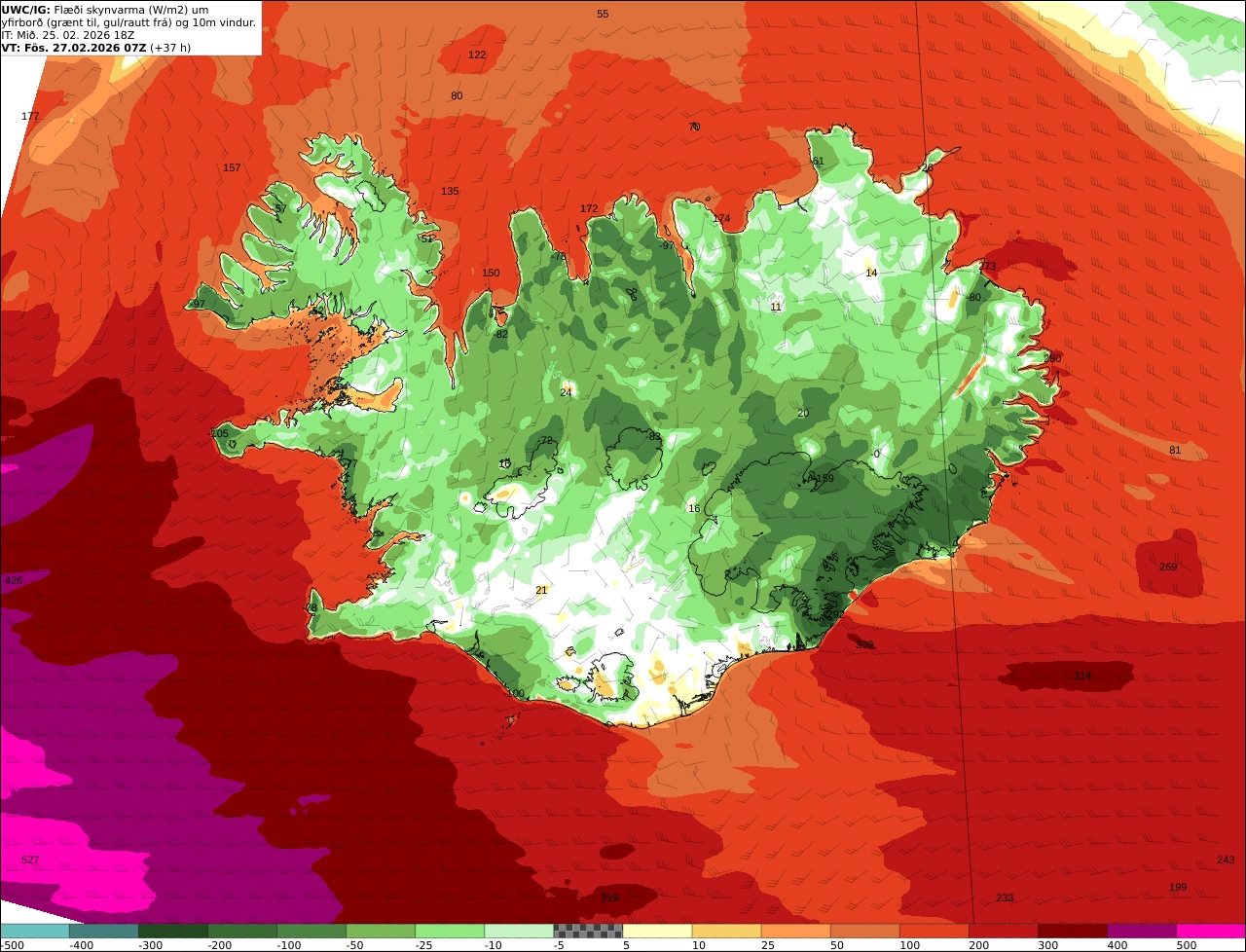Click the -100 to -50 green legend swatch

tap(311, 931)
